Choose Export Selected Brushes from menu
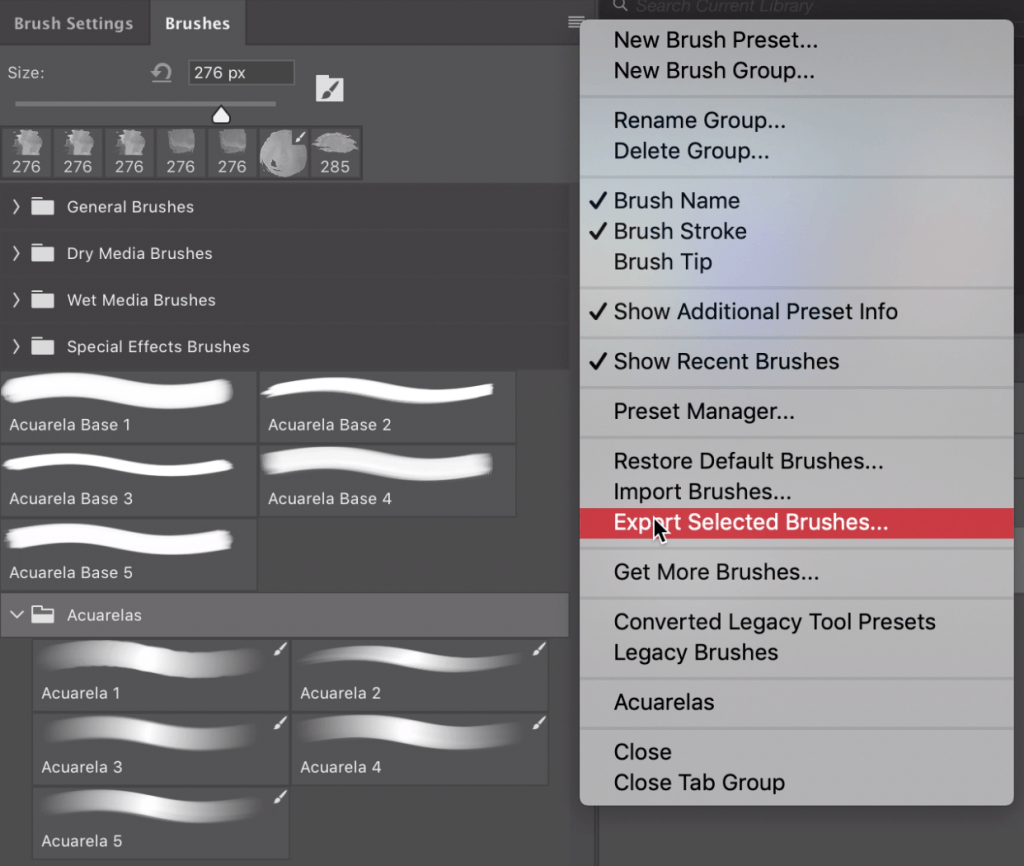 point(750,522)
